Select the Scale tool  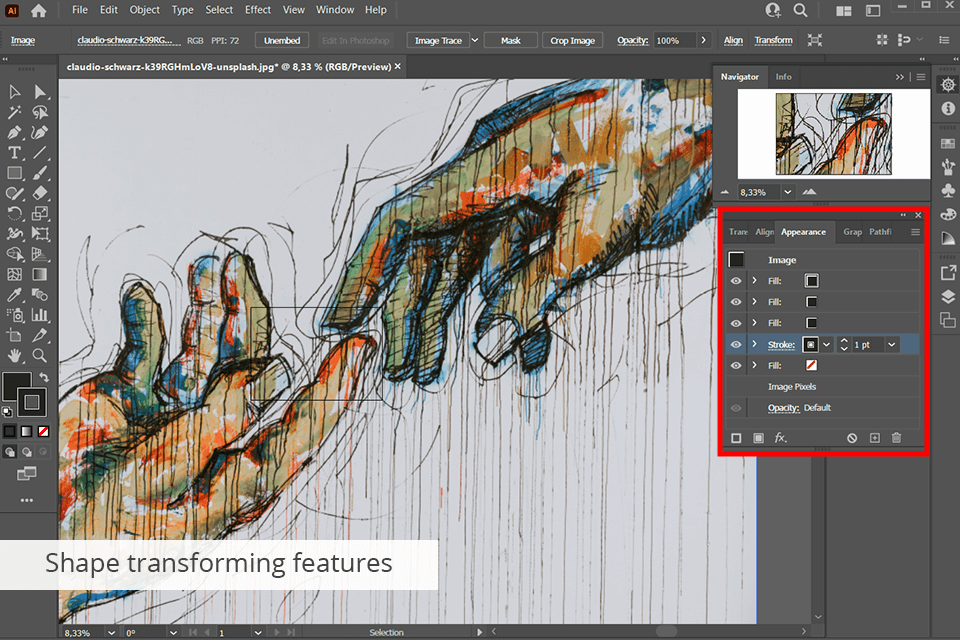point(40,213)
